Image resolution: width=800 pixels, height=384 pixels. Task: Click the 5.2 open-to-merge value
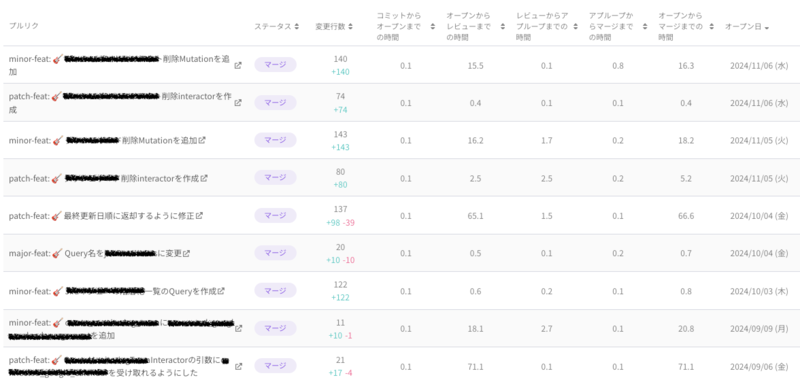[x=686, y=178]
